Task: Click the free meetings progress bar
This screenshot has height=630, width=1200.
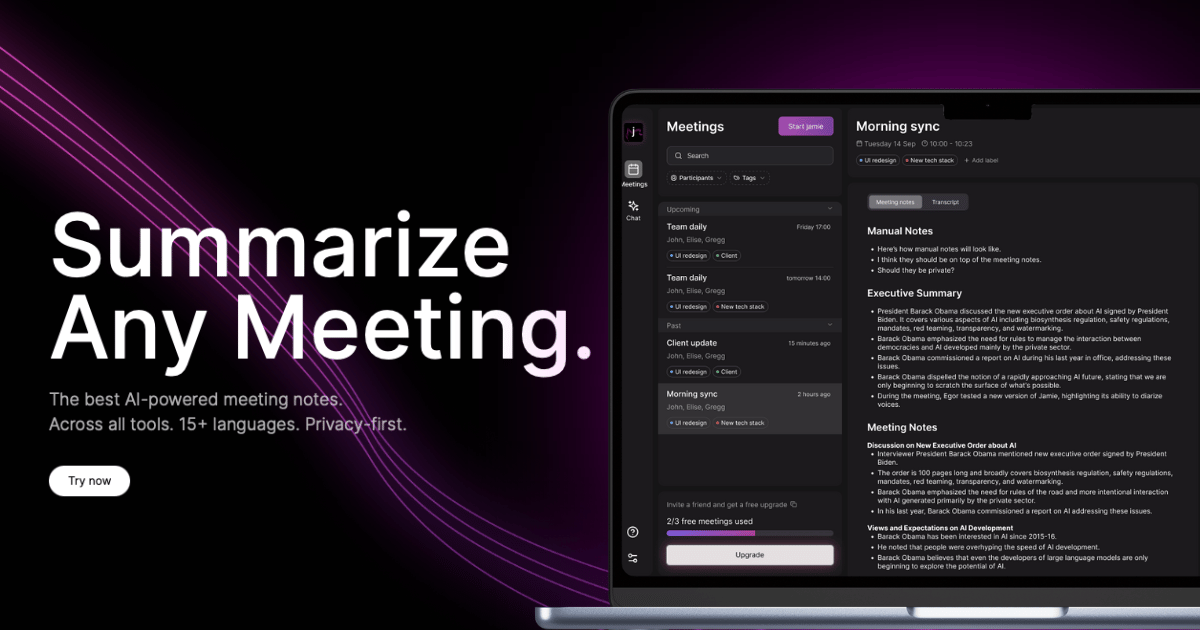Action: (x=750, y=533)
